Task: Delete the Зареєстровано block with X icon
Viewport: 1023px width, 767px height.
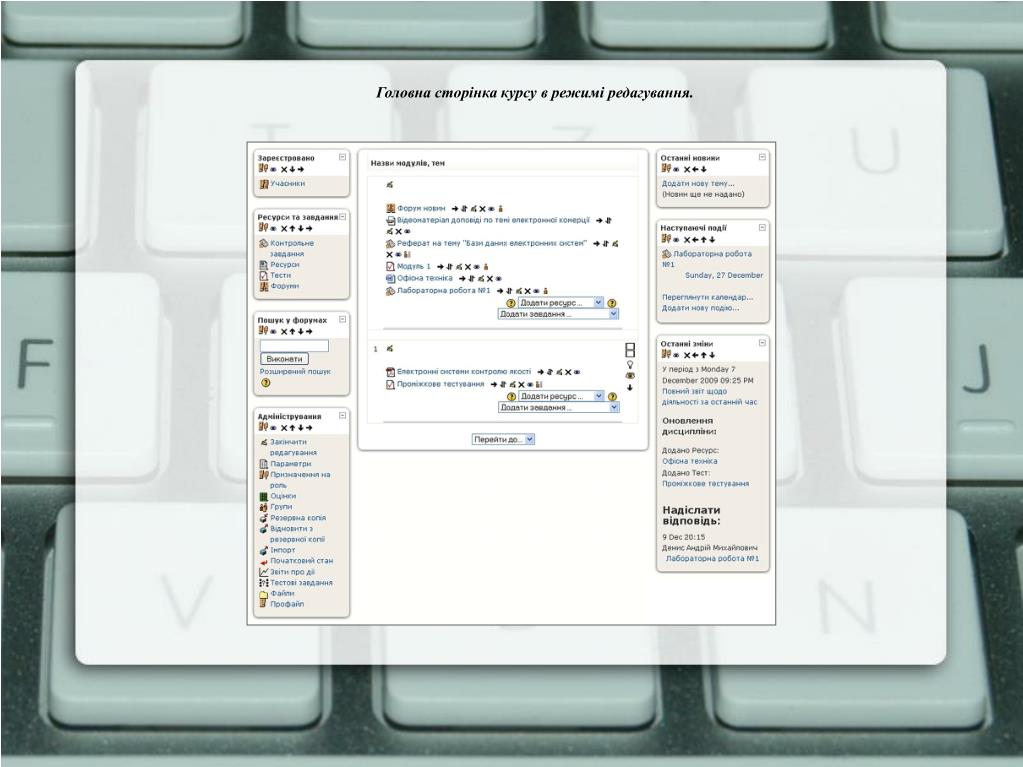Action: tap(284, 170)
